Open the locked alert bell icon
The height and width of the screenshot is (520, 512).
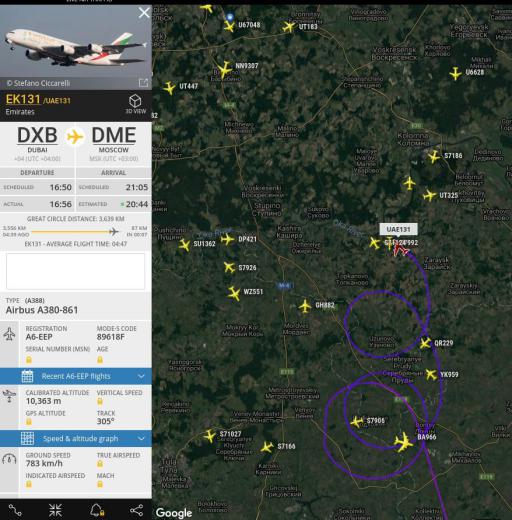click(97, 510)
